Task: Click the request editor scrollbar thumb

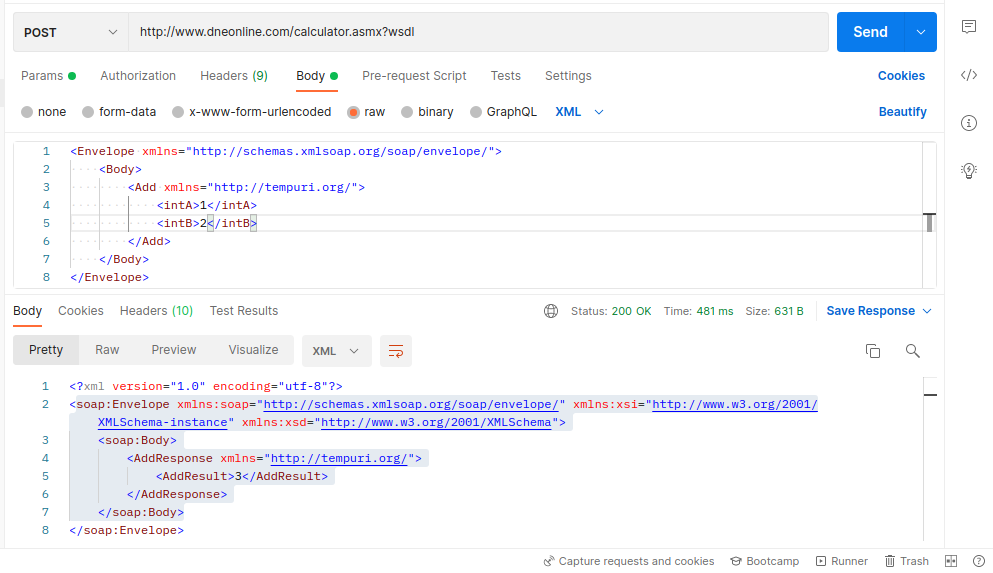Action: click(x=929, y=222)
